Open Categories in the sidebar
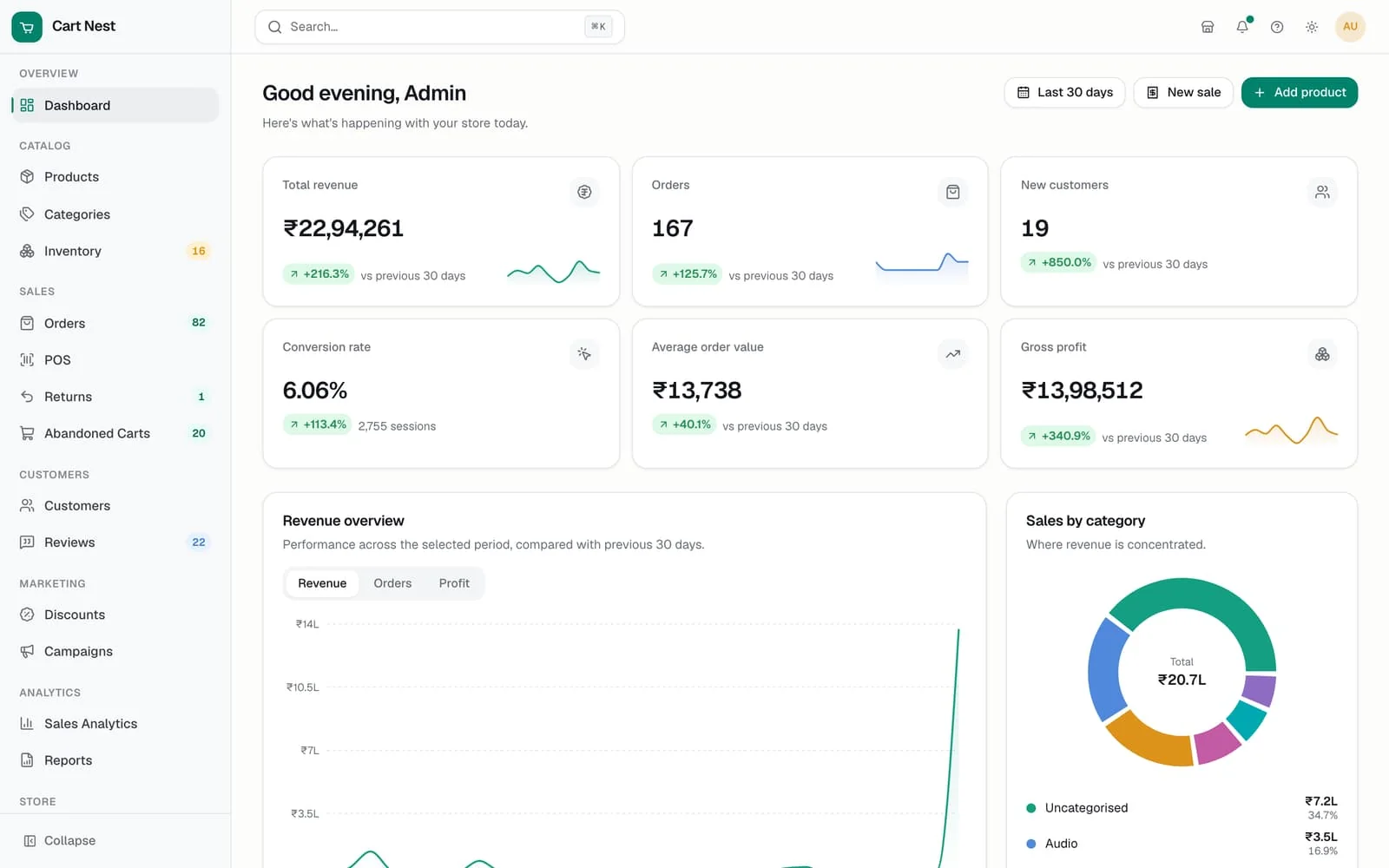1389x868 pixels. 115,214
